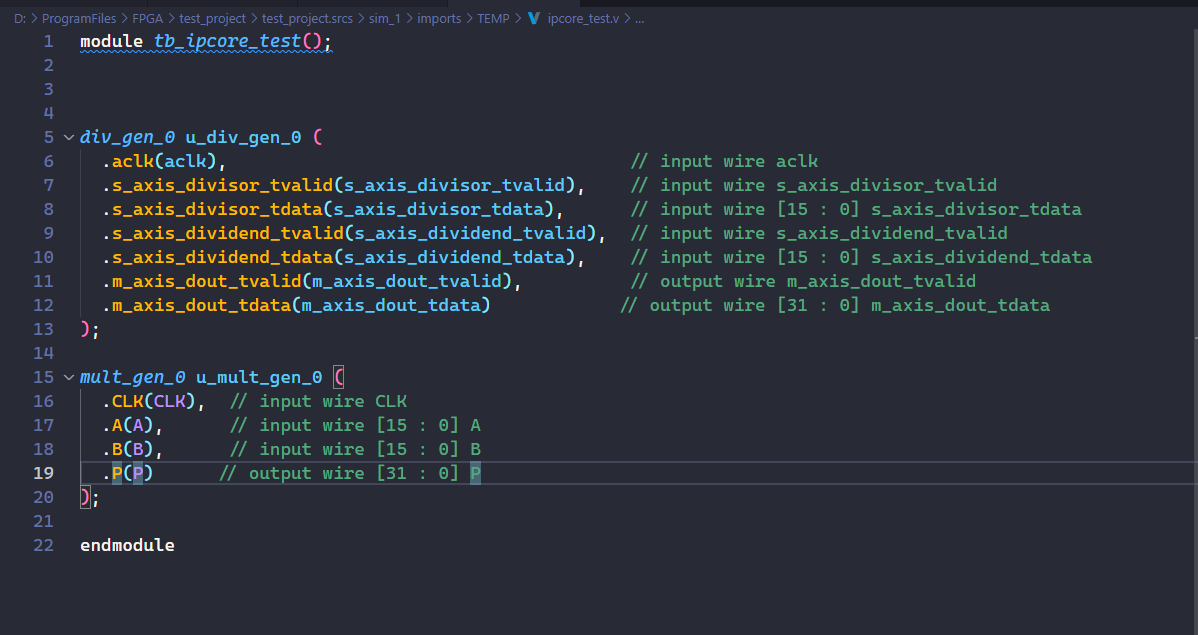Click the u_mult_gen_0 instance name
The image size is (1198, 635).
(x=259, y=377)
